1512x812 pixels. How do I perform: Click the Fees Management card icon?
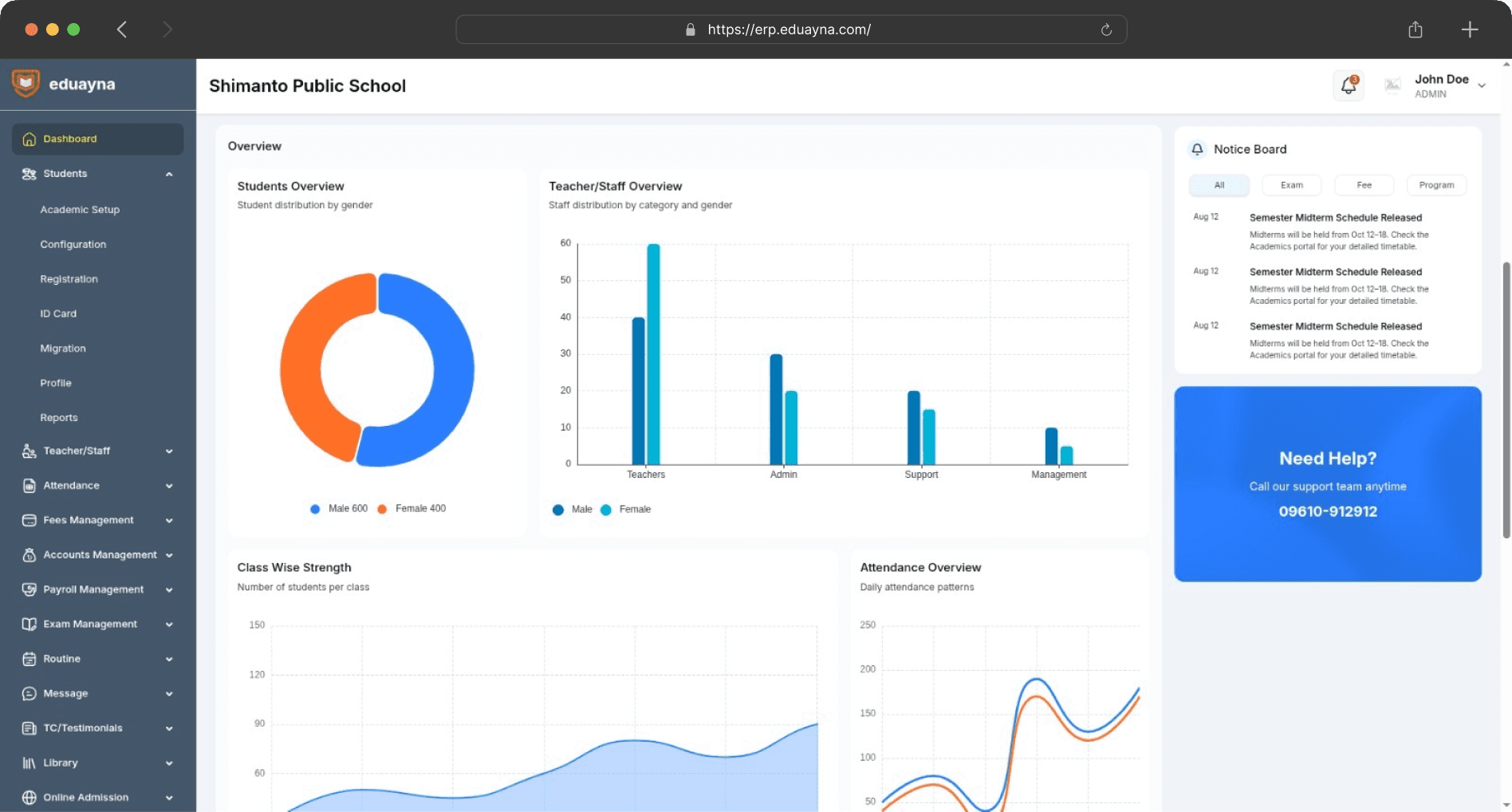tap(30, 520)
